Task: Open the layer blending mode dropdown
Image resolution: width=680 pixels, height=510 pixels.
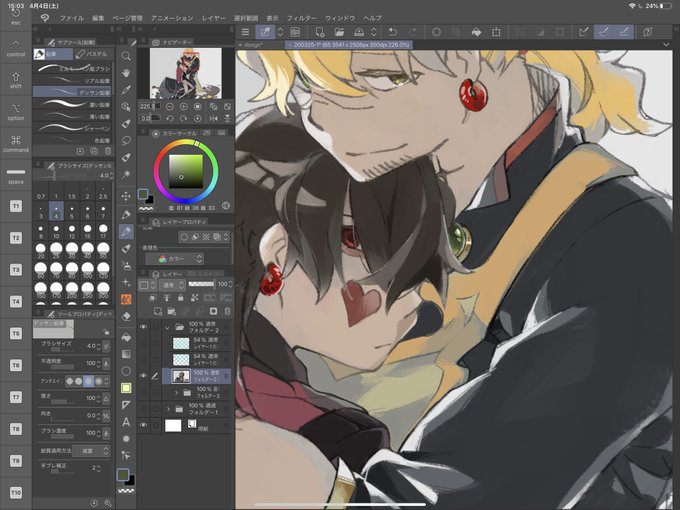Action: 173,284
